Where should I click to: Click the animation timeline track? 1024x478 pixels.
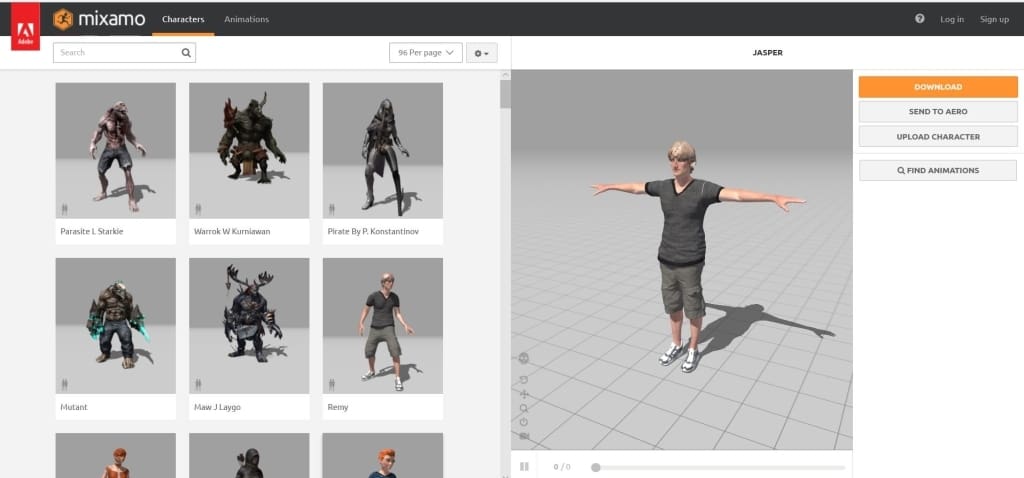click(718, 468)
